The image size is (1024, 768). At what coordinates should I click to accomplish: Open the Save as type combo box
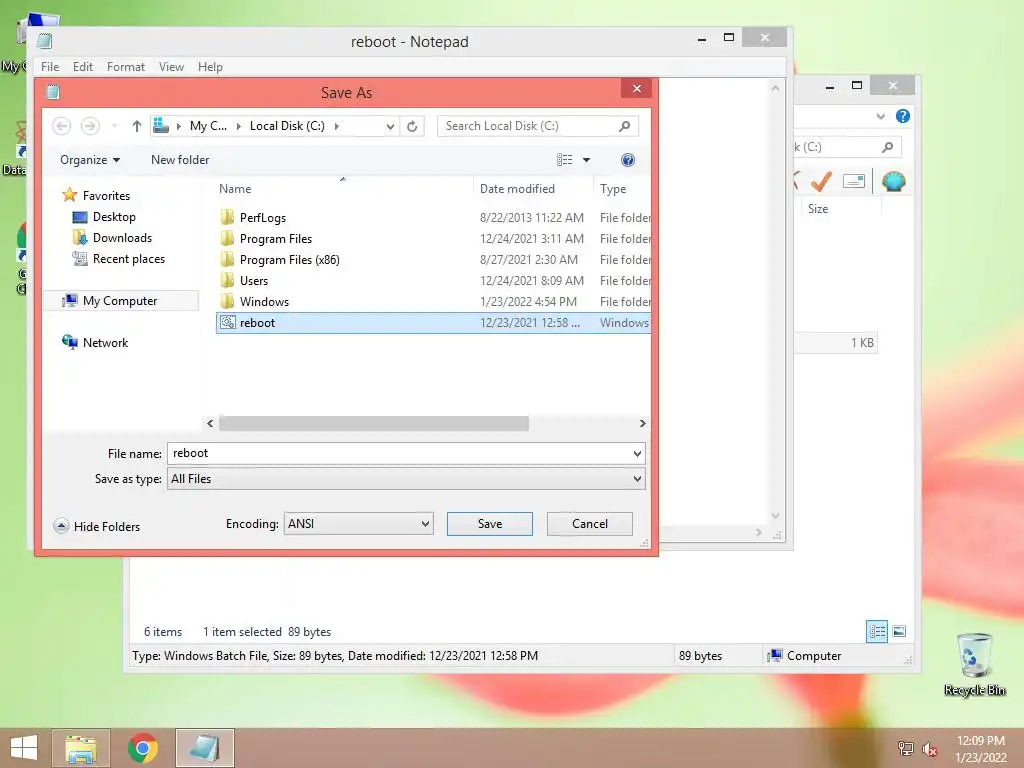(406, 479)
